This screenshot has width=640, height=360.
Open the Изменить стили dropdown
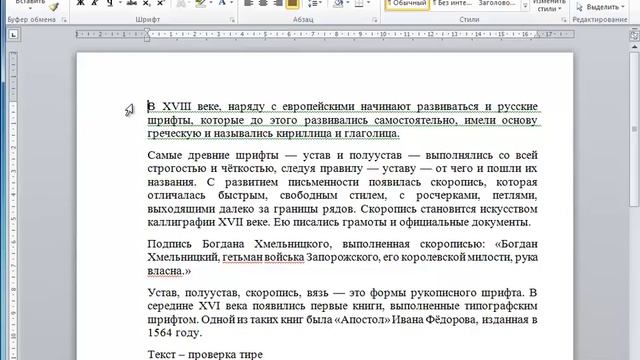(x=549, y=6)
